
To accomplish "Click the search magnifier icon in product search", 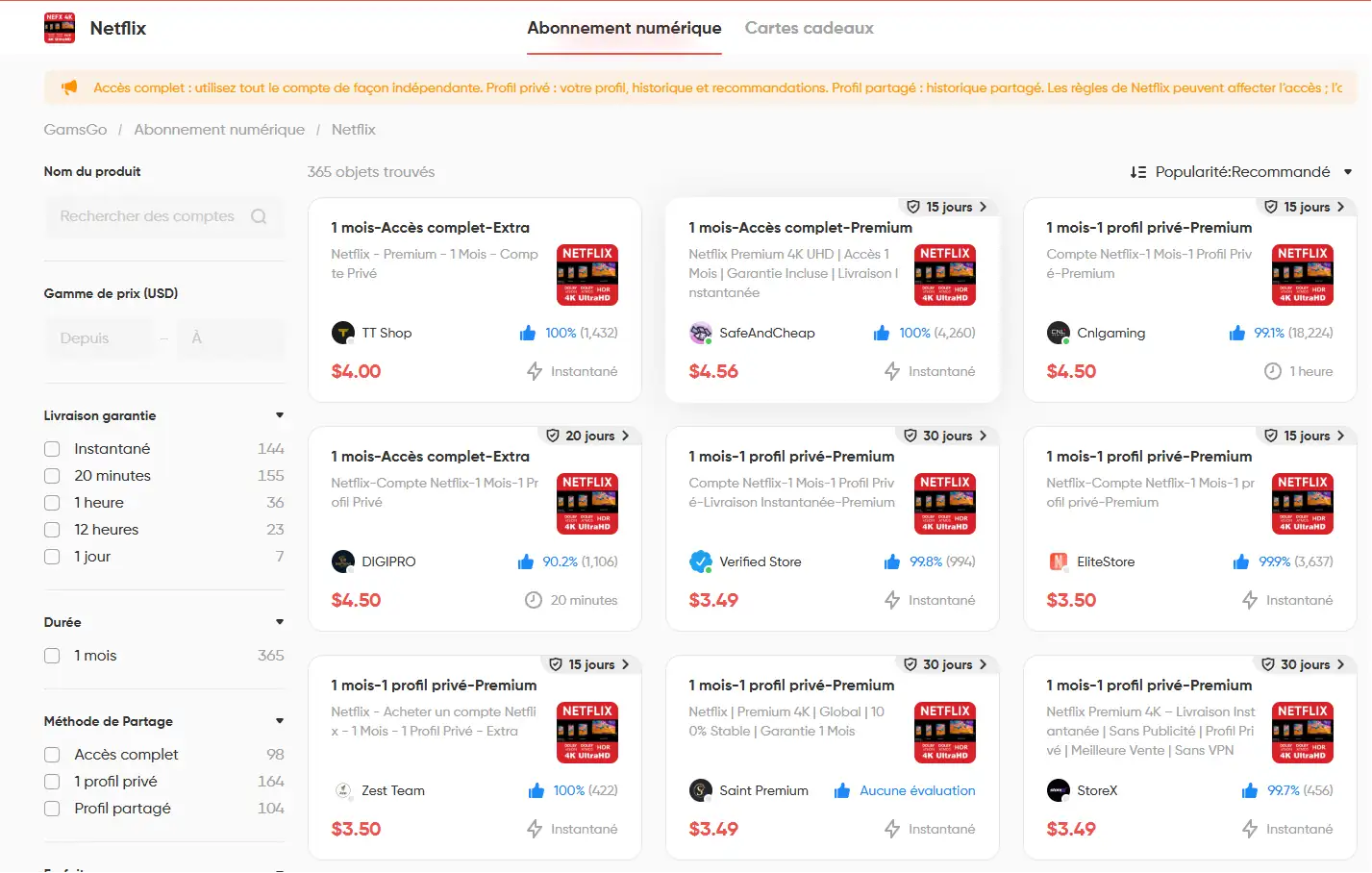I will (x=259, y=216).
